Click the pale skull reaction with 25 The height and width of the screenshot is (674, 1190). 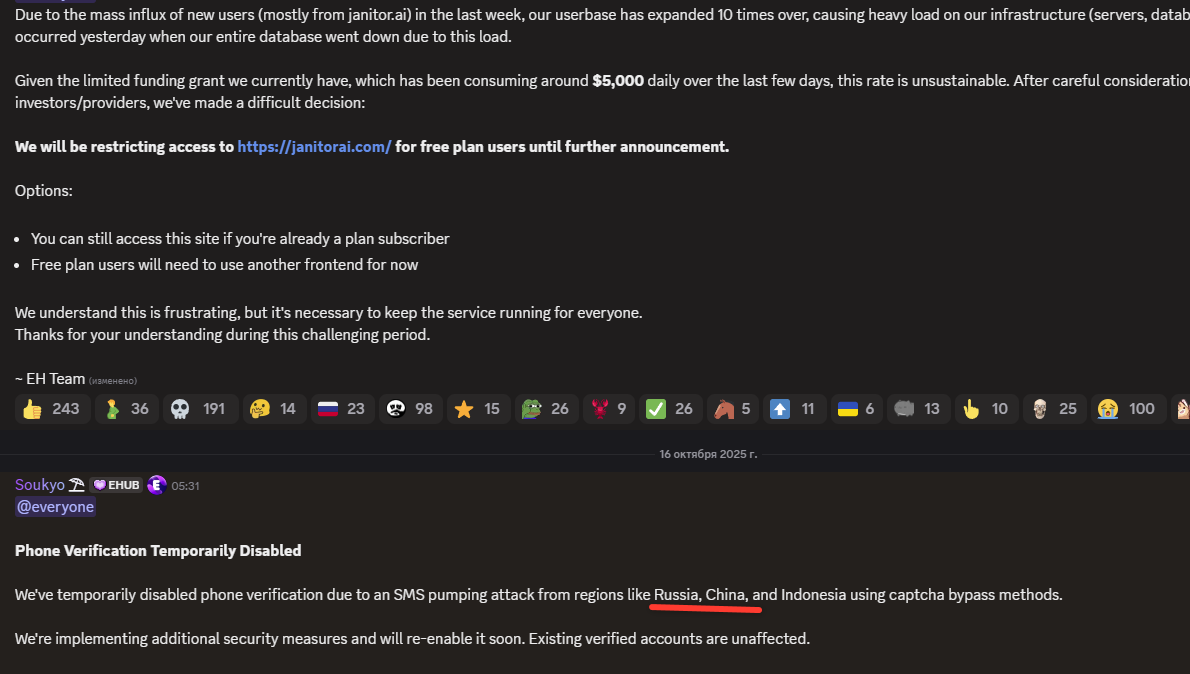[x=1055, y=409]
